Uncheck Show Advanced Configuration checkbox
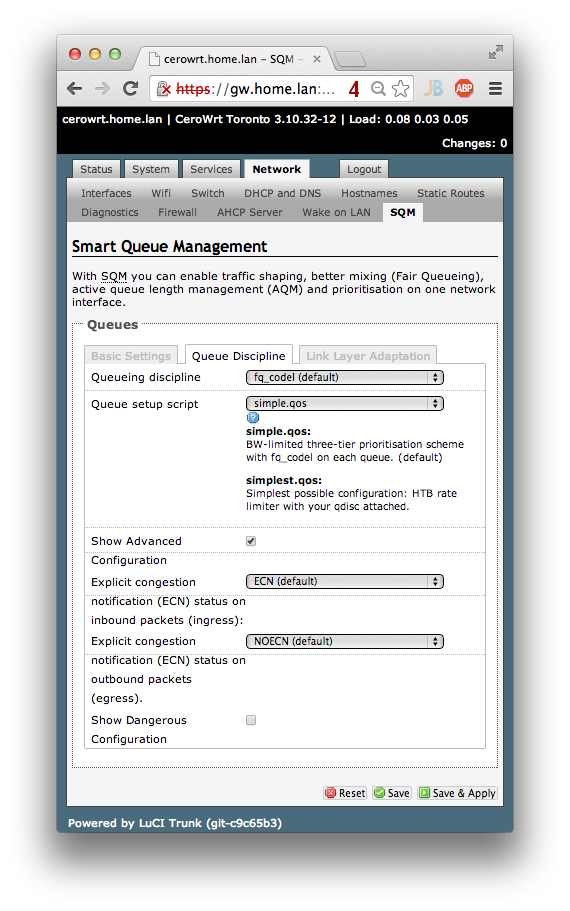 pos(251,541)
